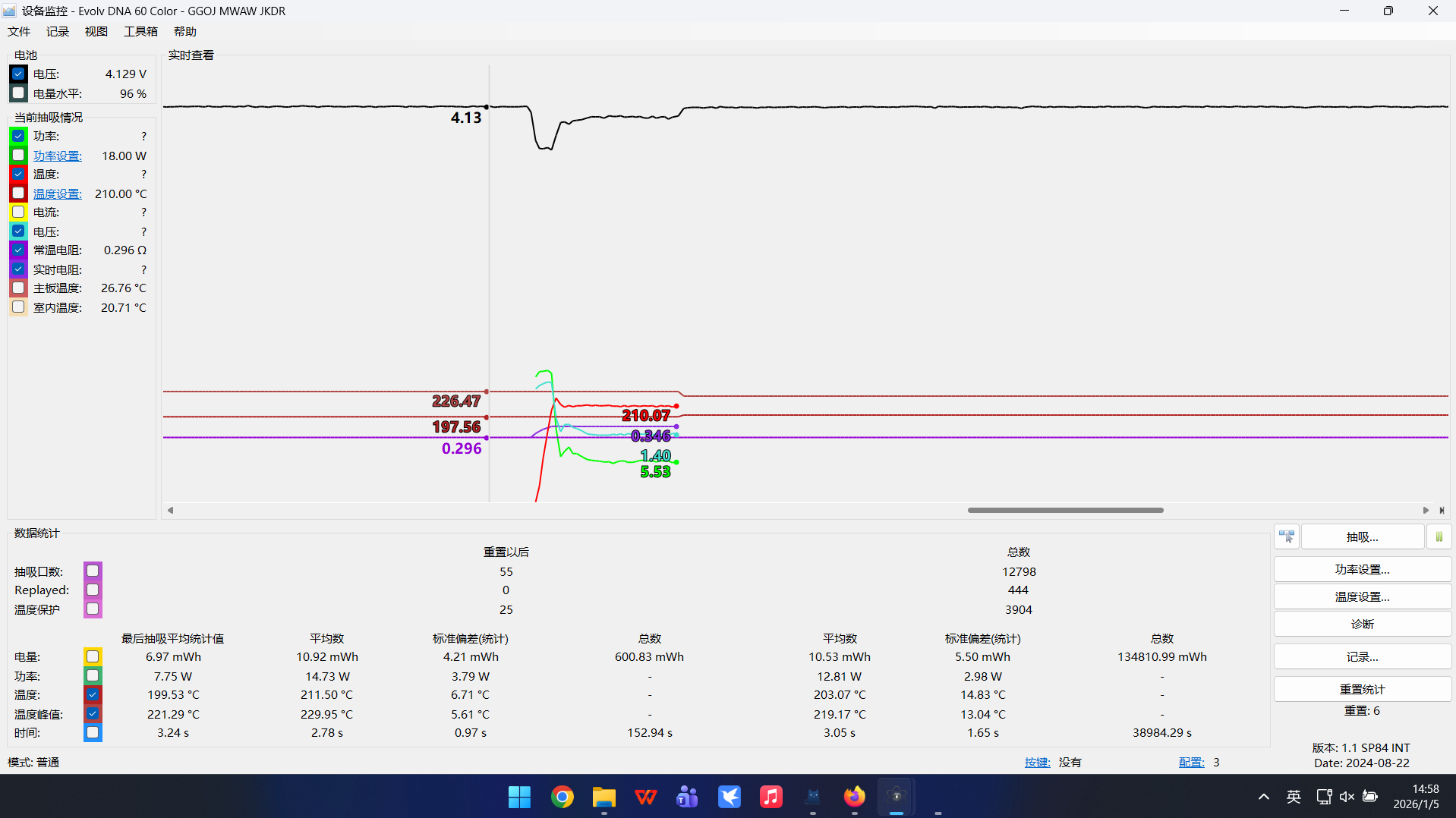Expand the system tray hidden icons chevron
The width and height of the screenshot is (1456, 818).
[1263, 797]
